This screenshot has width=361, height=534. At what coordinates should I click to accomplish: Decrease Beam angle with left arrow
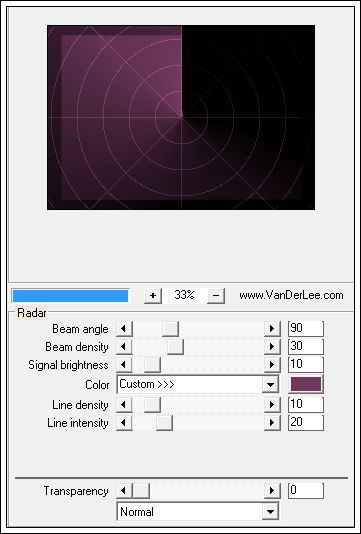124,329
